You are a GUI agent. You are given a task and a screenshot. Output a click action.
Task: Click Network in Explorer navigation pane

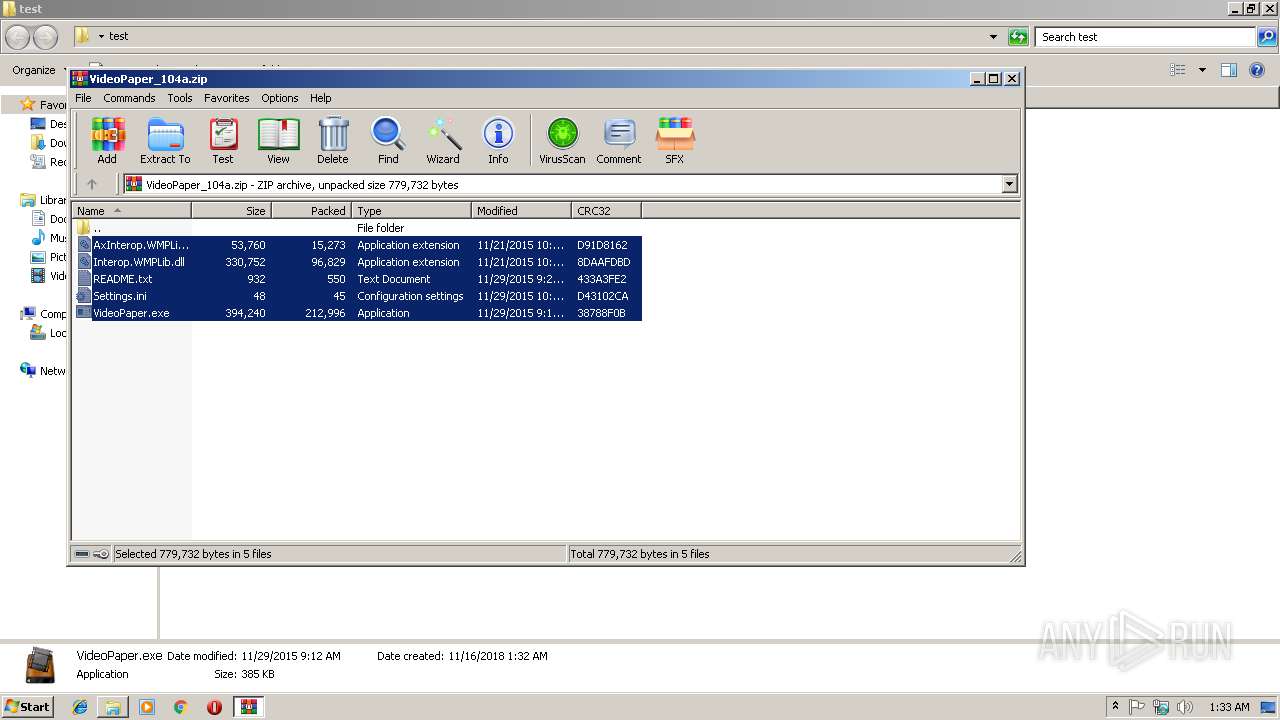click(44, 371)
